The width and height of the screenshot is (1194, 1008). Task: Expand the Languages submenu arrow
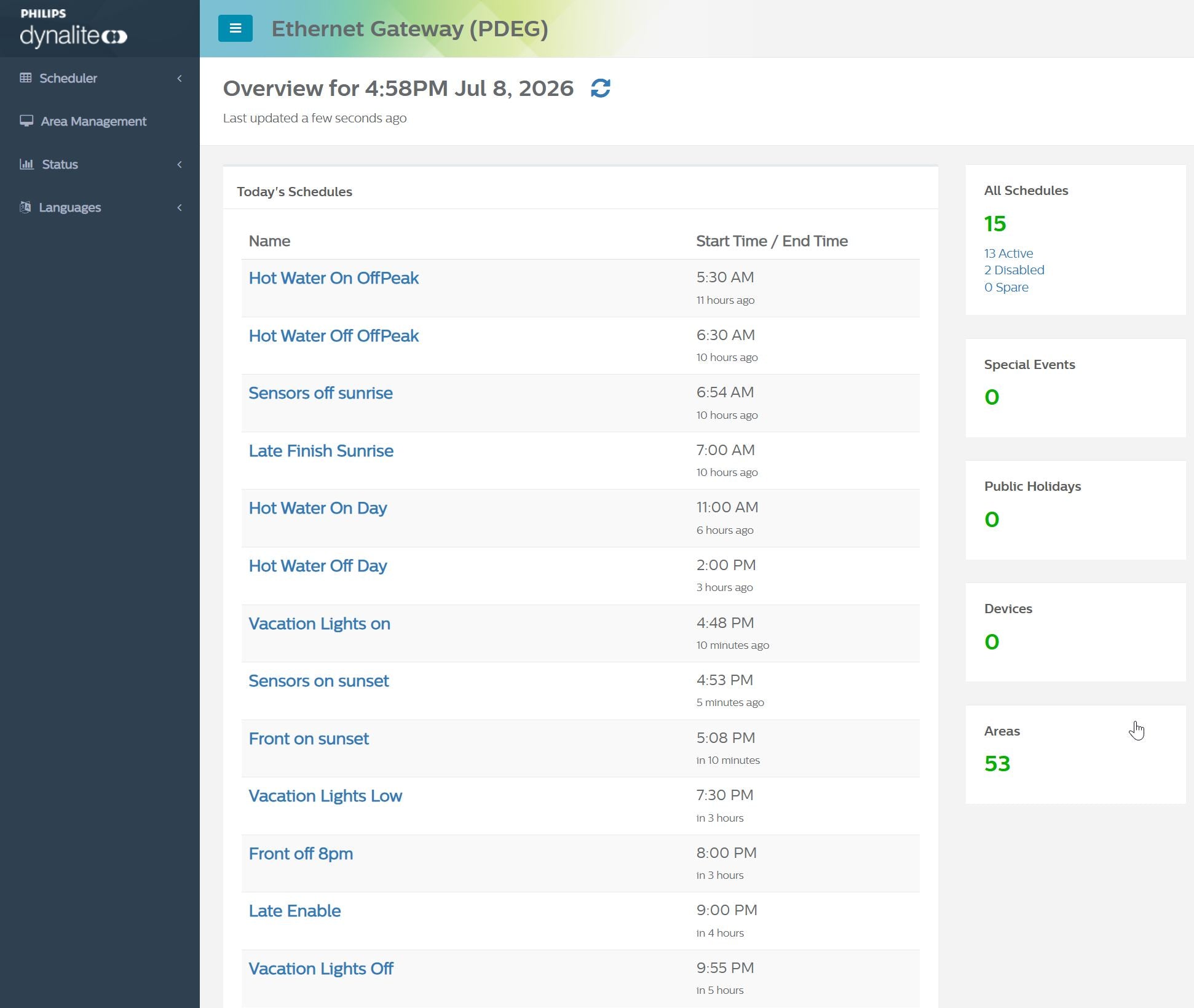(x=180, y=207)
